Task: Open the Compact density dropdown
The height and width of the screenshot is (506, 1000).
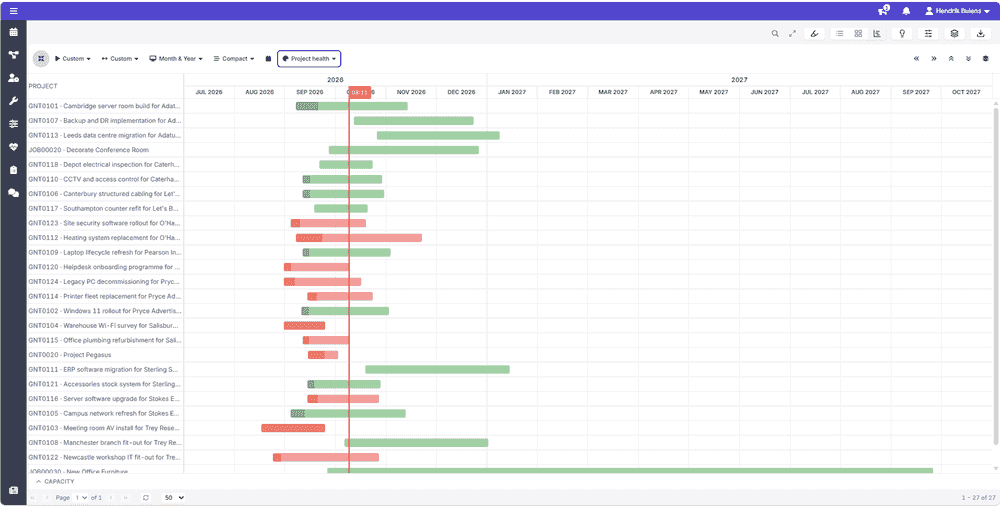Action: (233, 59)
